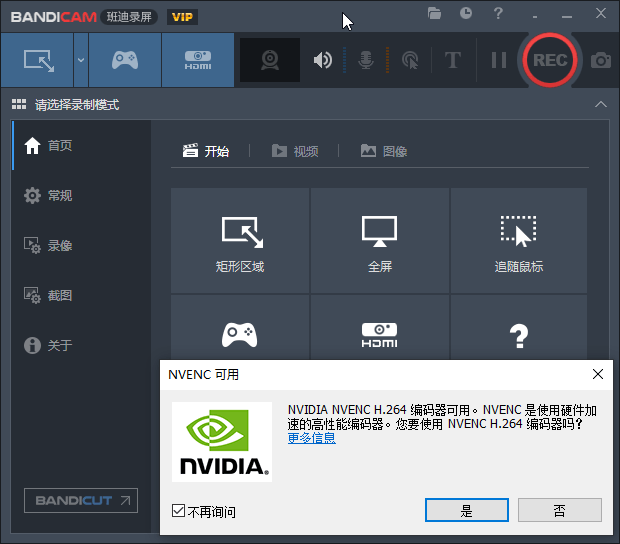Open the 首页 home section
The width and height of the screenshot is (620, 544).
[81, 145]
